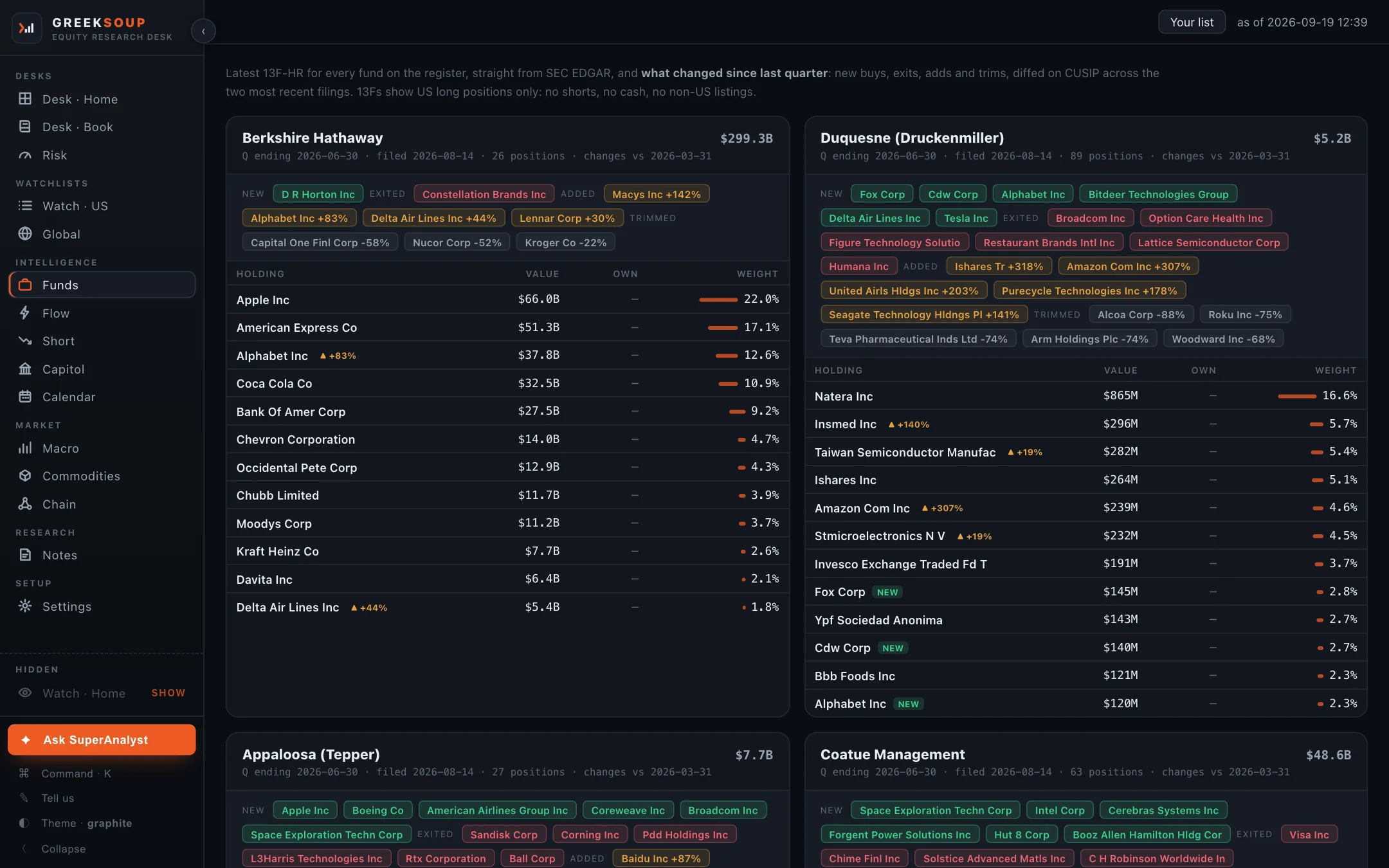Click Alcoa Corp -88% trimmed tag
Image resolution: width=1389 pixels, height=868 pixels.
coord(1141,314)
